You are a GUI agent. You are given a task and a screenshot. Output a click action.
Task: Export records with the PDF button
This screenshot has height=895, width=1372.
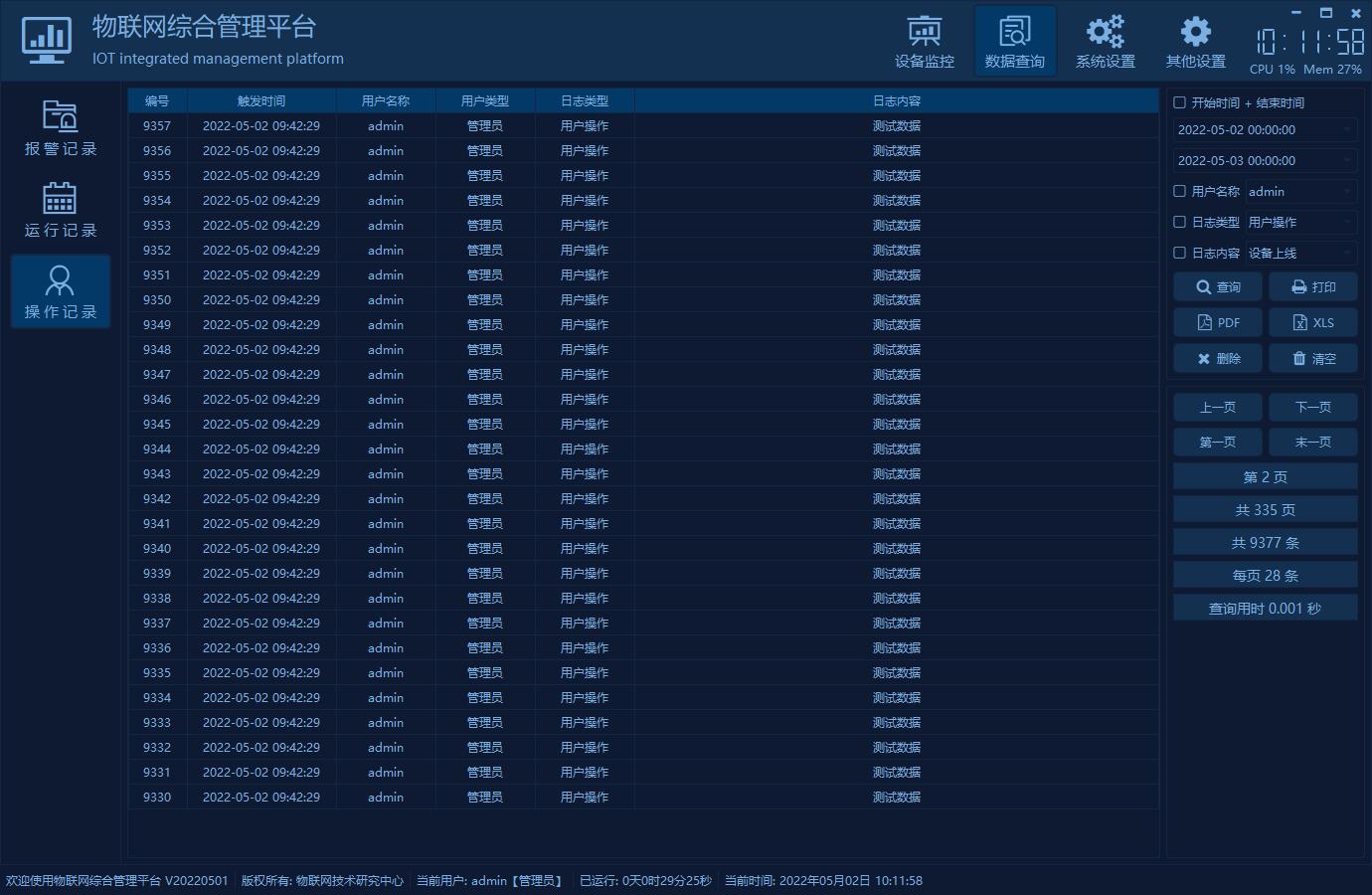tap(1218, 323)
